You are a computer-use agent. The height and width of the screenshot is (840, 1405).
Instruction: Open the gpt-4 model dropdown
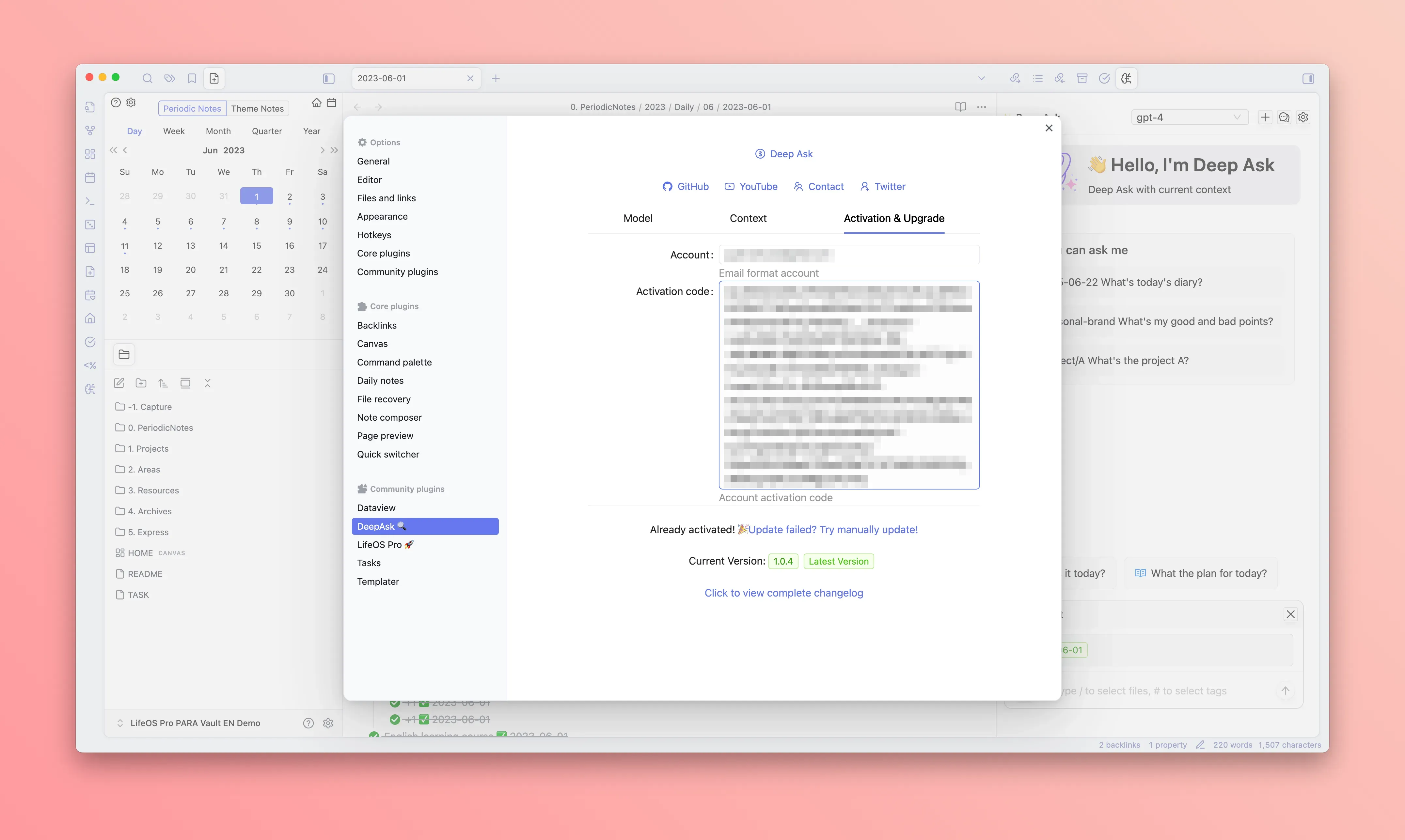(x=1189, y=117)
